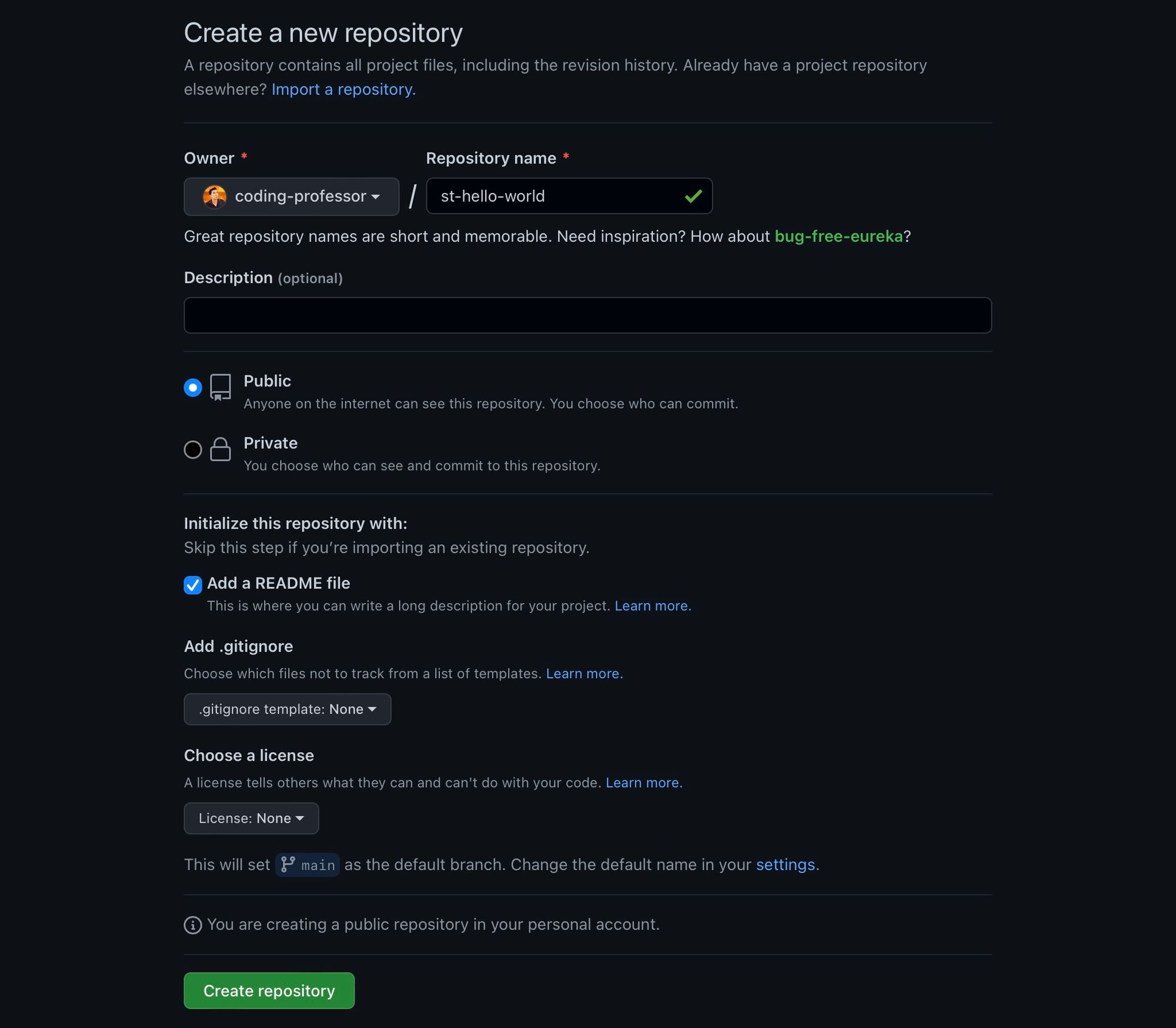Click the coding-professor avatar icon

point(215,196)
